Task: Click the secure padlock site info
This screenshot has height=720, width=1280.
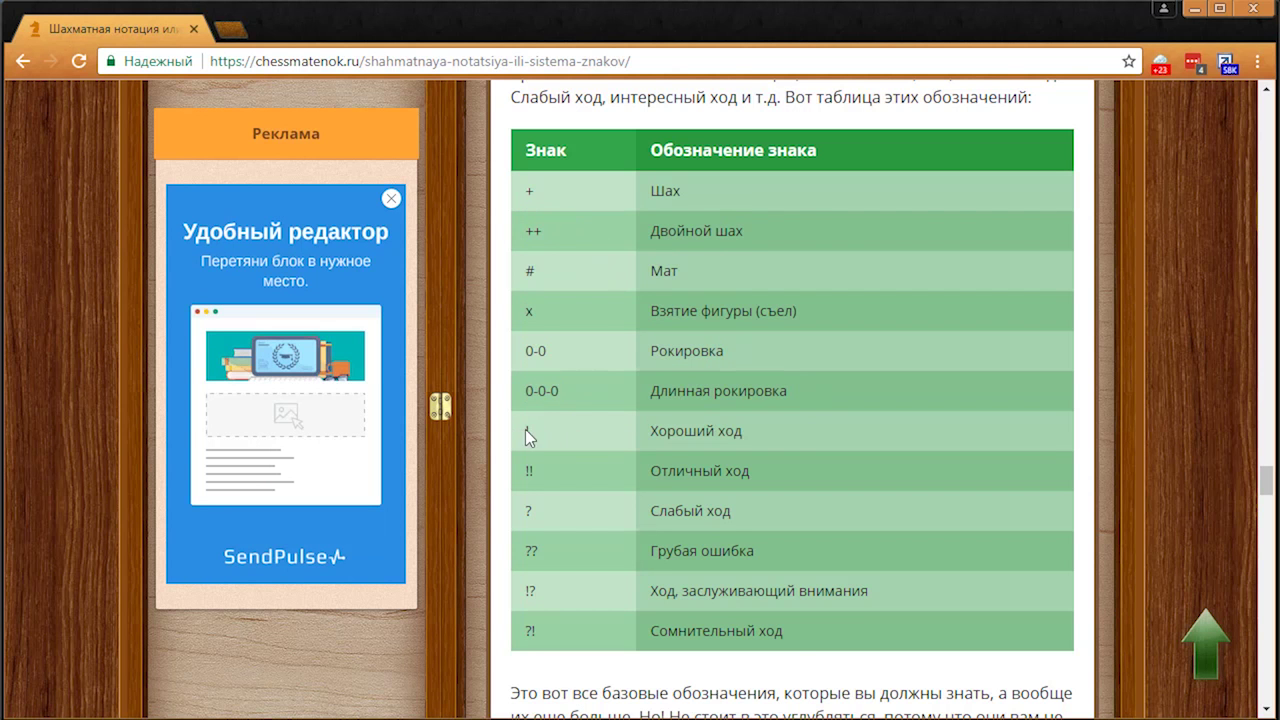Action: [x=112, y=61]
